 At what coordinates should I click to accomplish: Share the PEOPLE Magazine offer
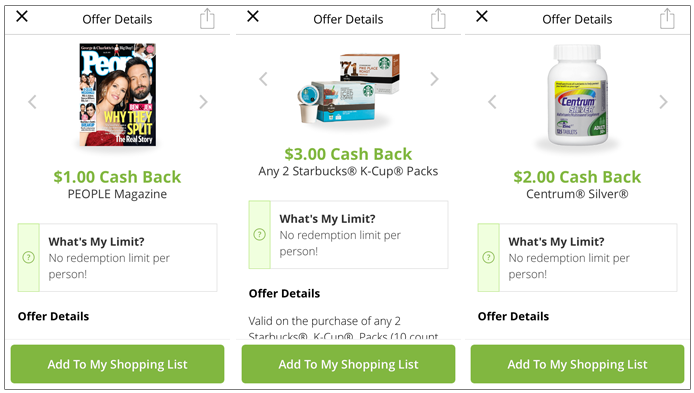207,19
